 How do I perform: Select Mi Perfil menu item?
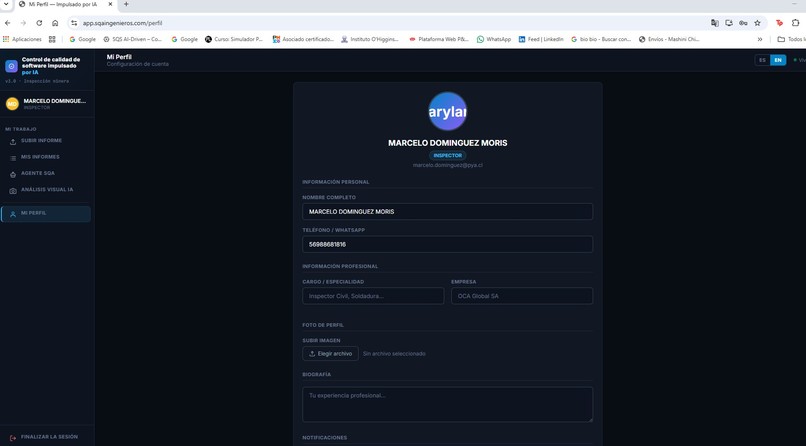pyautogui.click(x=46, y=214)
